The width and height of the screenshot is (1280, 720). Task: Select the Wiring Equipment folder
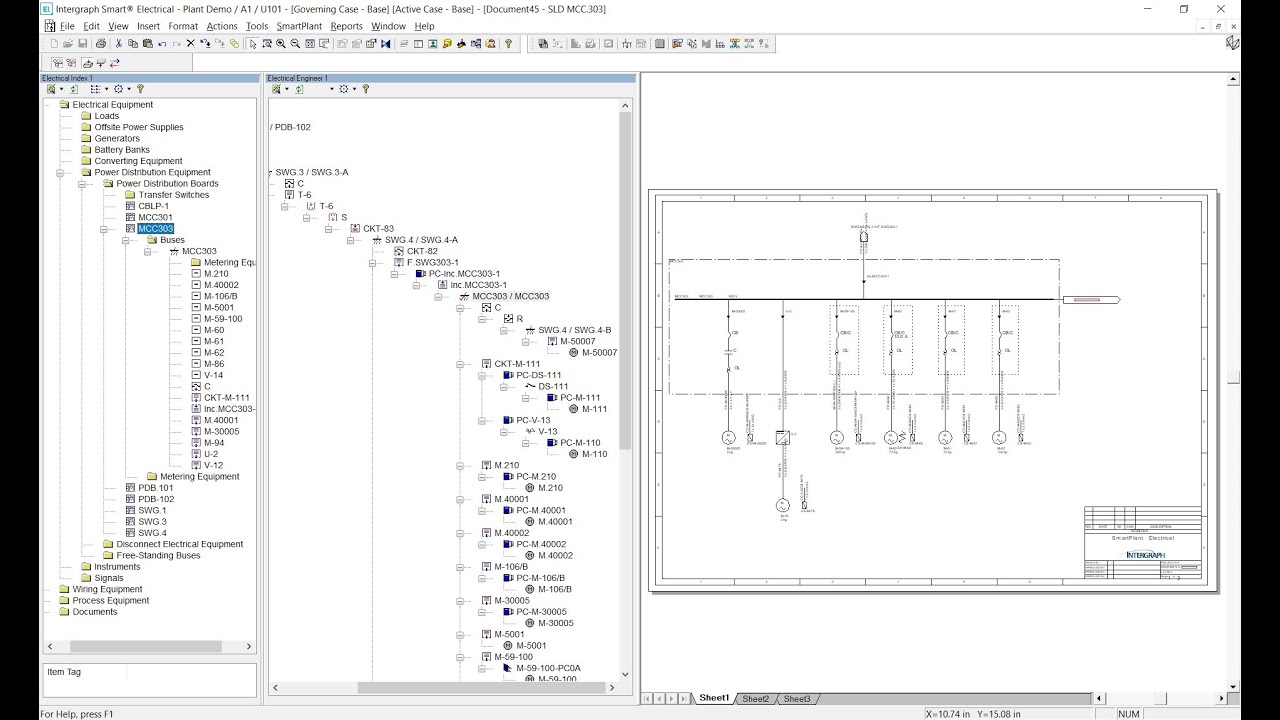(107, 589)
